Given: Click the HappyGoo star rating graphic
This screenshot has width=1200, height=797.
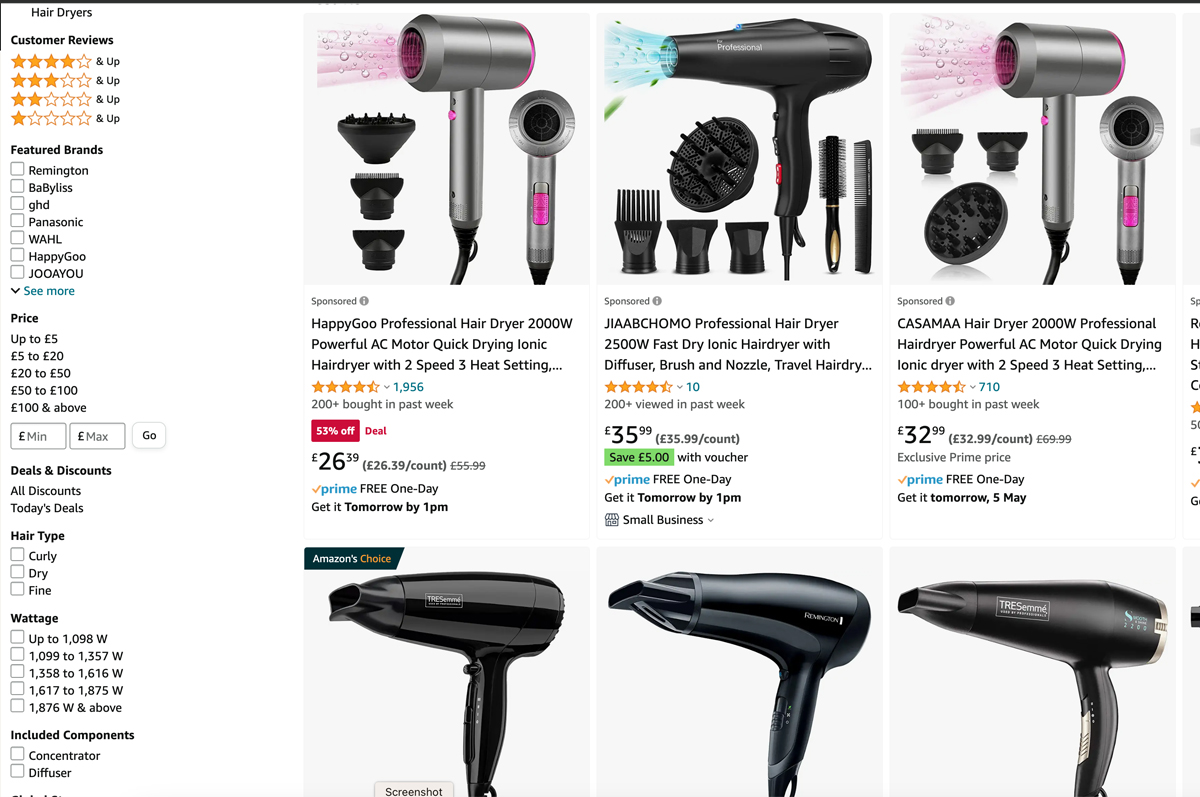Looking at the screenshot, I should point(345,387).
